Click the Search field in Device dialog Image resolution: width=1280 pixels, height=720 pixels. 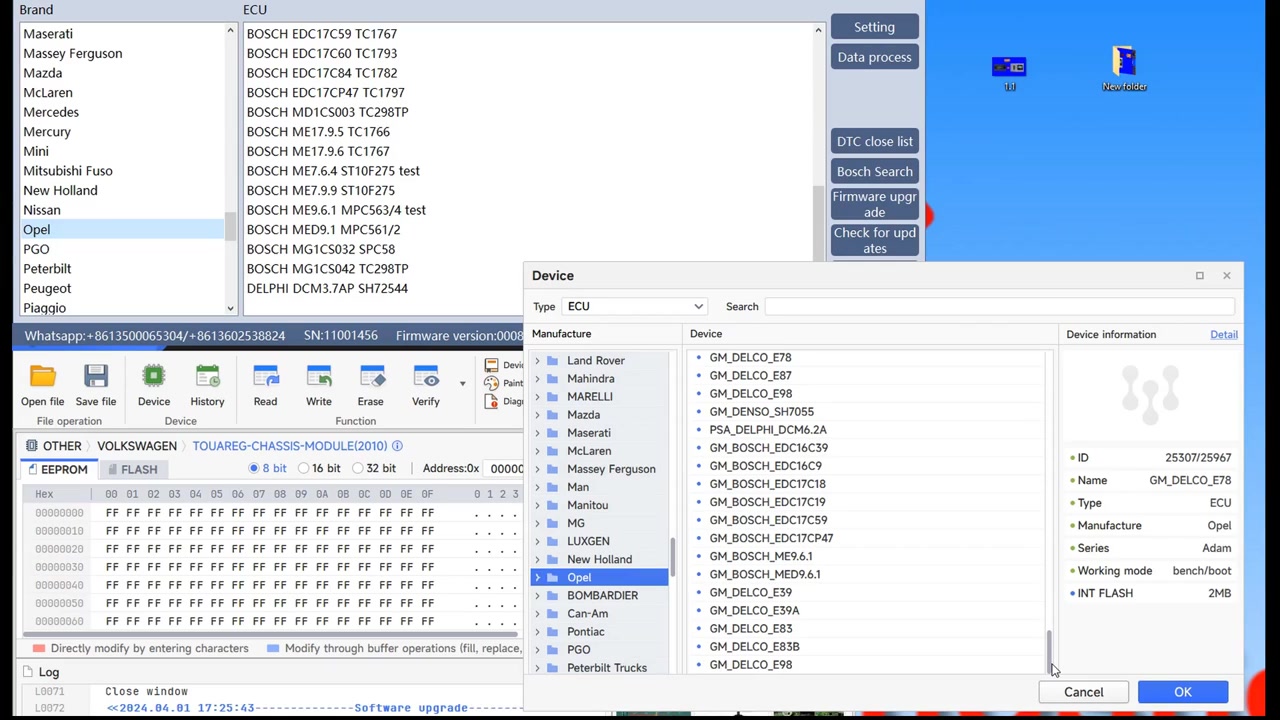tap(1000, 307)
